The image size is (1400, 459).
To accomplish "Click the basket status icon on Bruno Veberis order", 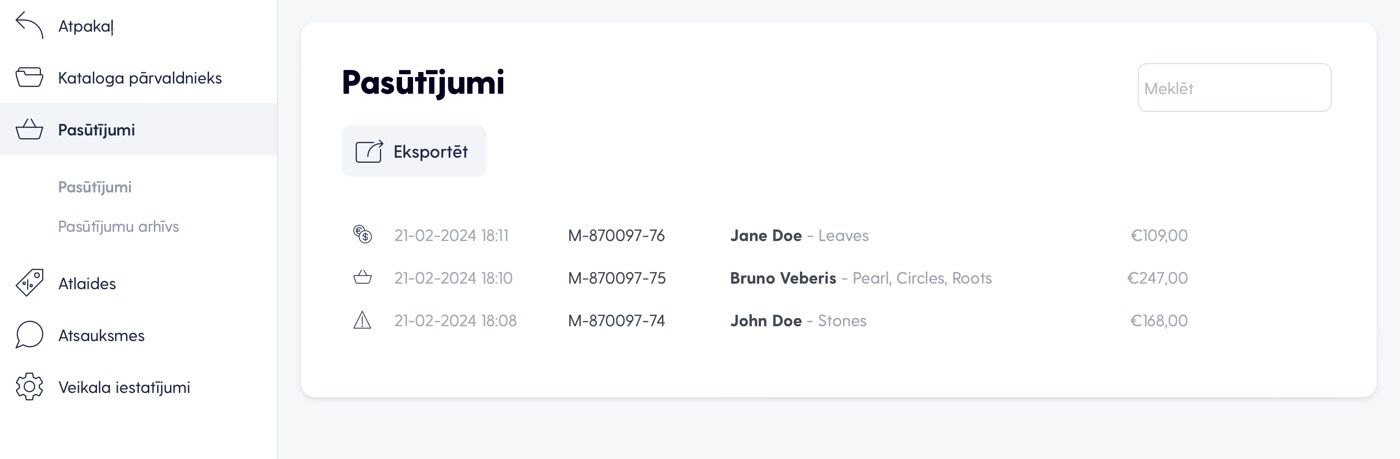I will click(362, 277).
